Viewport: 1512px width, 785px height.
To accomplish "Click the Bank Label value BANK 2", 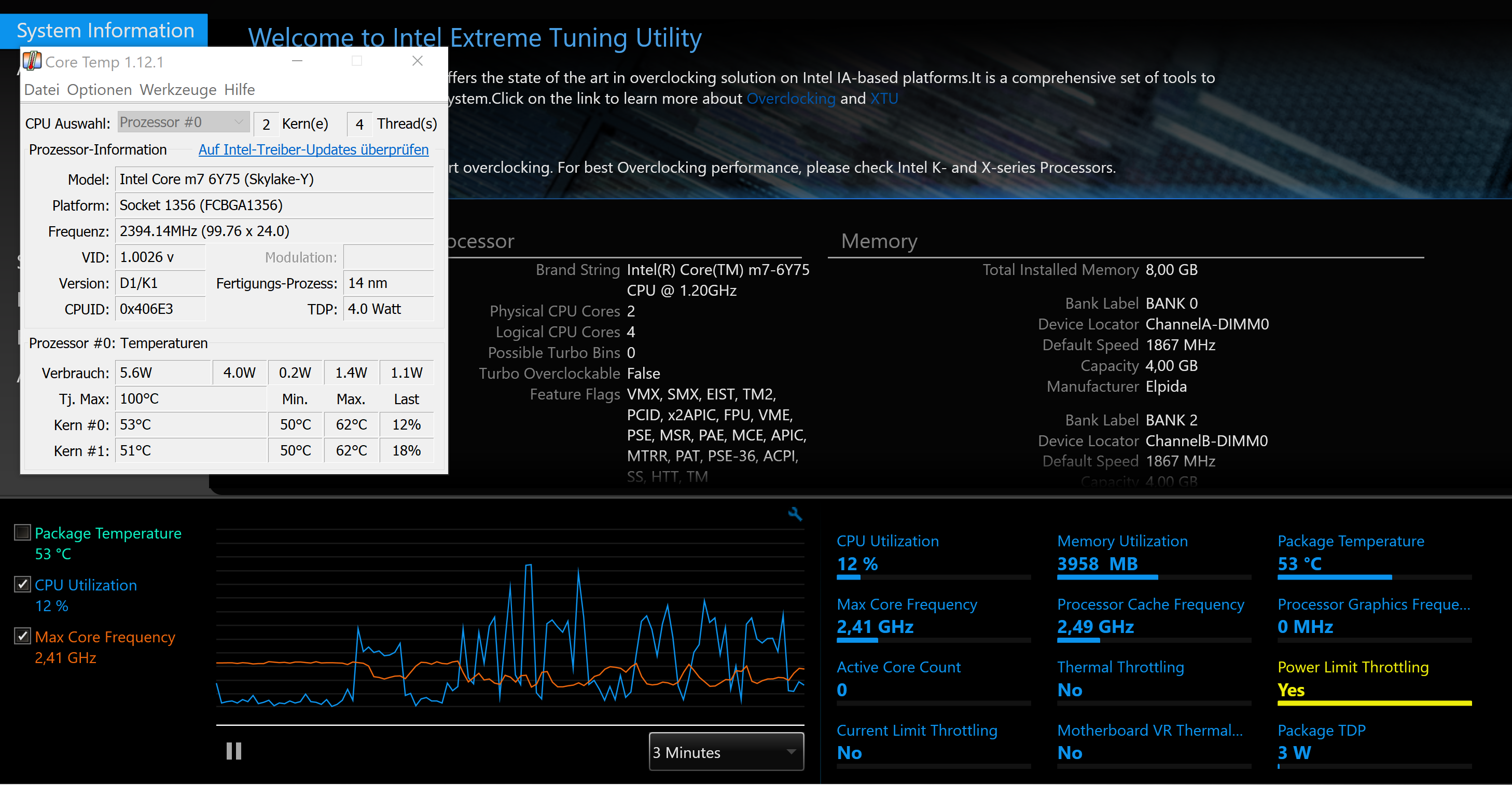I will tap(1172, 420).
